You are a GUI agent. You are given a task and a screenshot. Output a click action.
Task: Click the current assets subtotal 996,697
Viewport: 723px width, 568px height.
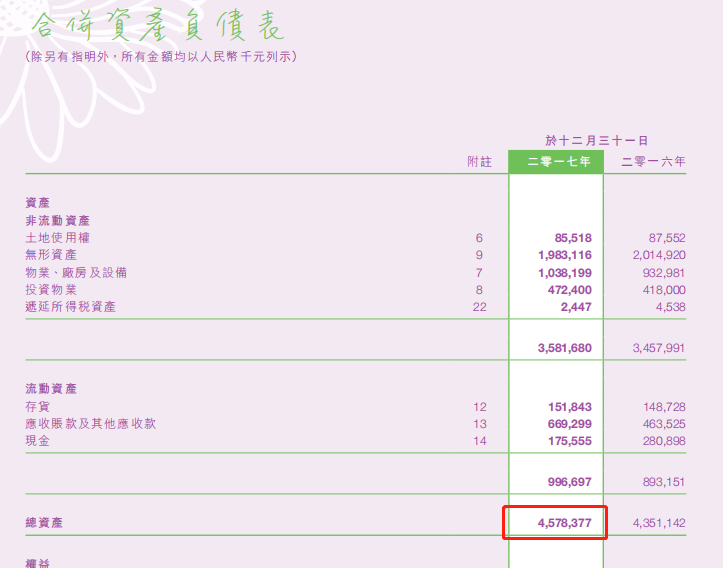coord(569,482)
